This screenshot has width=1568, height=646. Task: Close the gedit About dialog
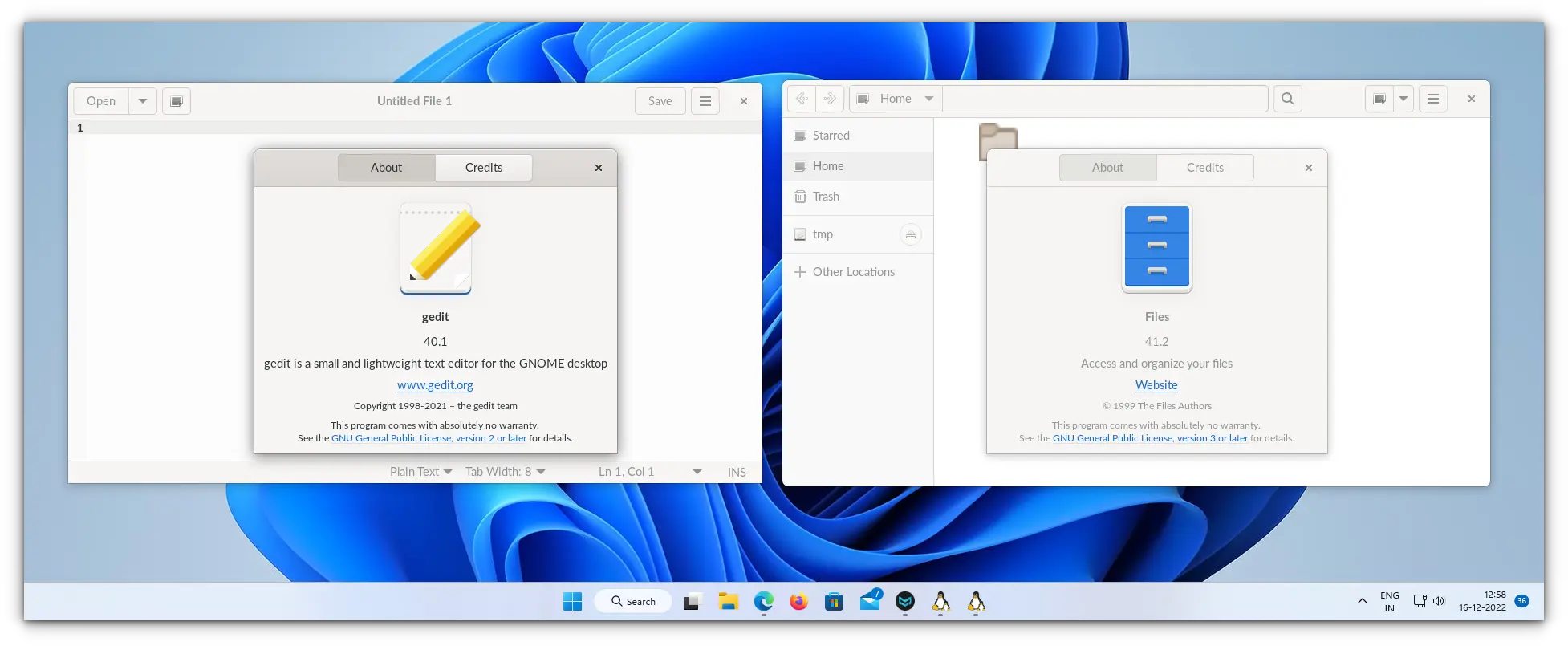599,168
